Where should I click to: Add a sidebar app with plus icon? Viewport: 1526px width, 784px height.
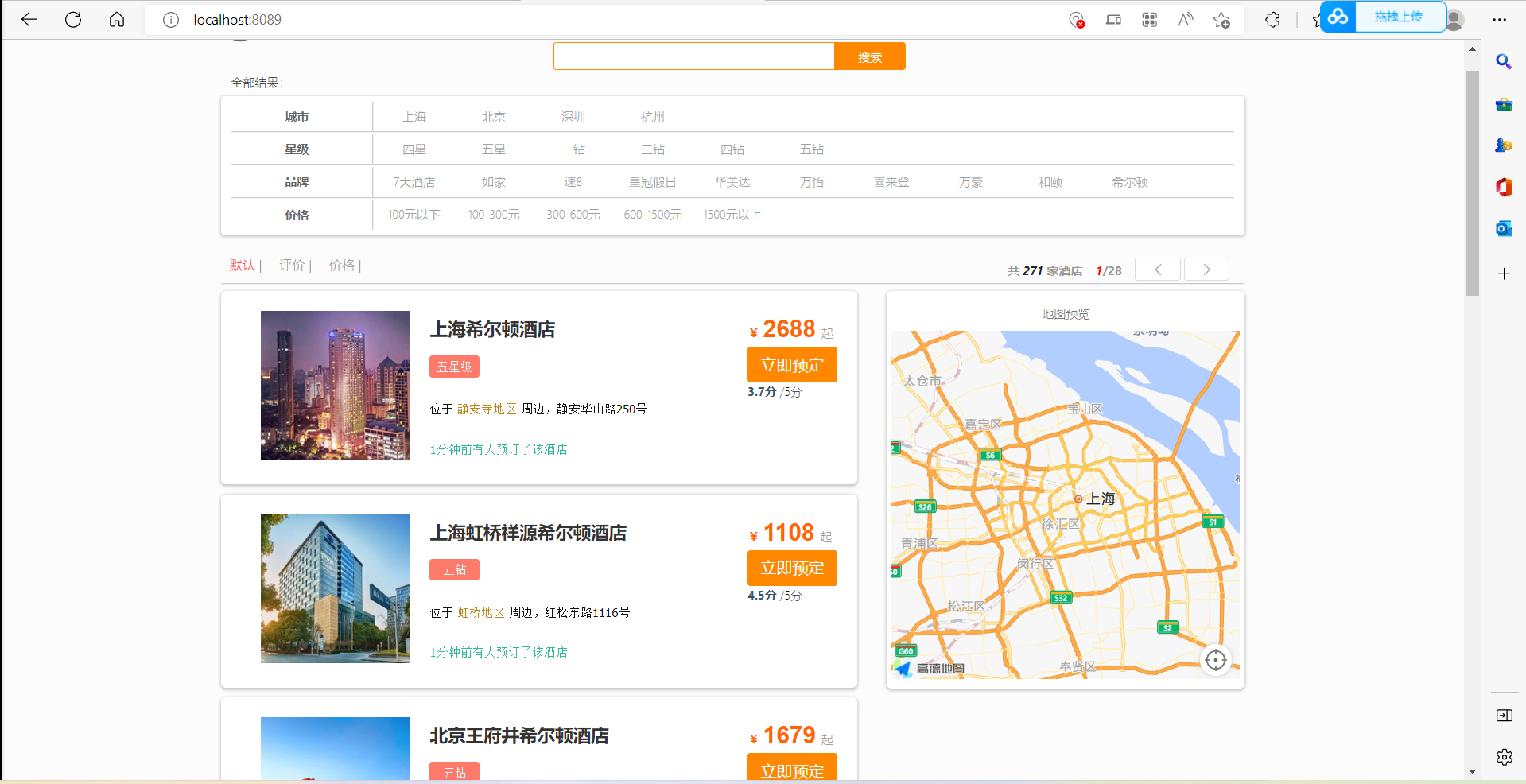pyautogui.click(x=1504, y=274)
